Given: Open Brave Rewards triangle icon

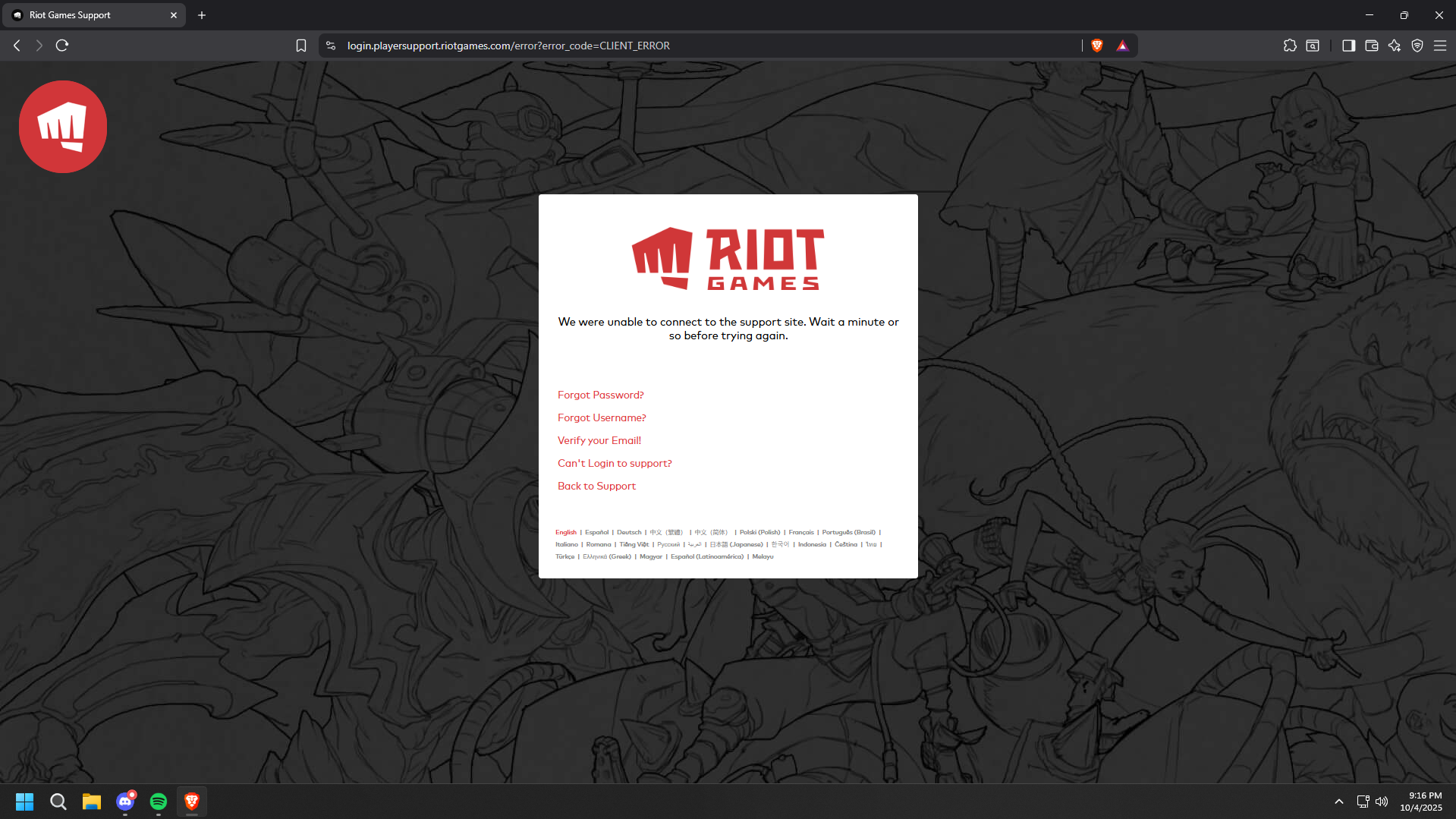Looking at the screenshot, I should [x=1123, y=46].
